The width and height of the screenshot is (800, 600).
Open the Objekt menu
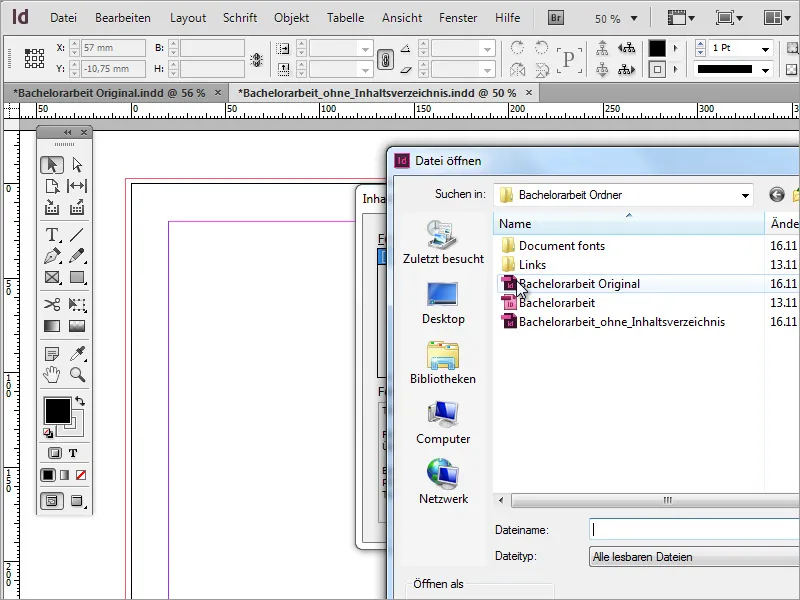[x=291, y=18]
